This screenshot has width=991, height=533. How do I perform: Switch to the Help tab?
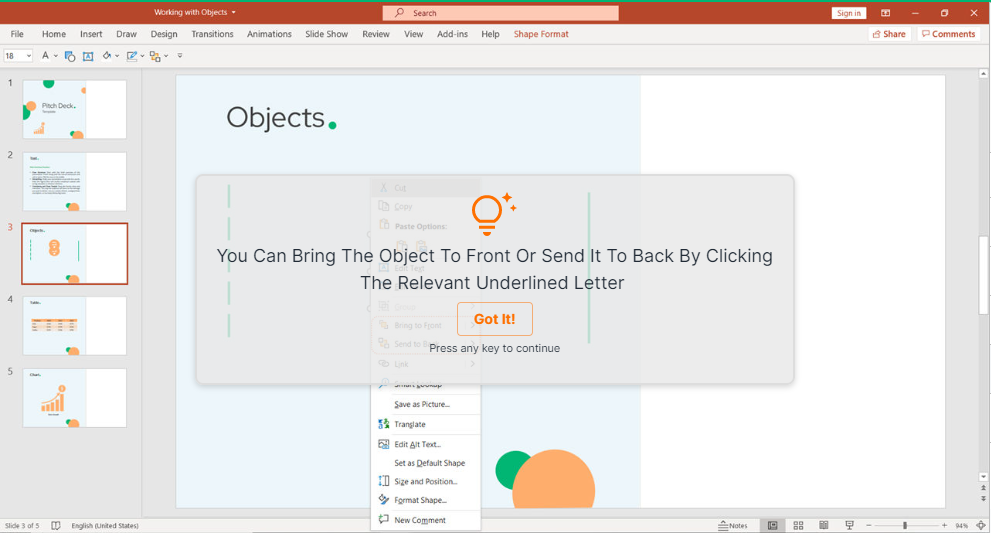(490, 34)
